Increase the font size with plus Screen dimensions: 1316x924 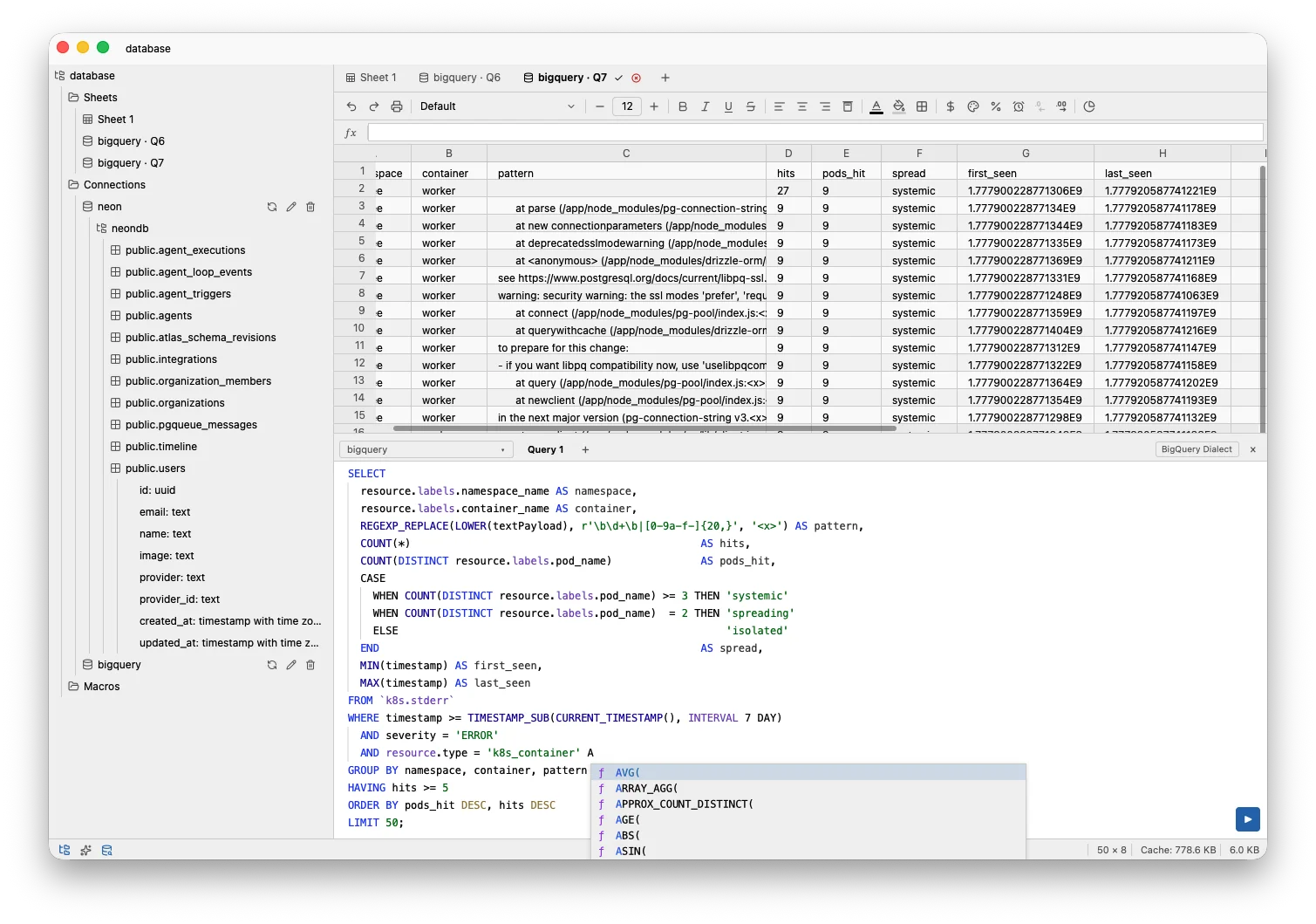(x=654, y=106)
